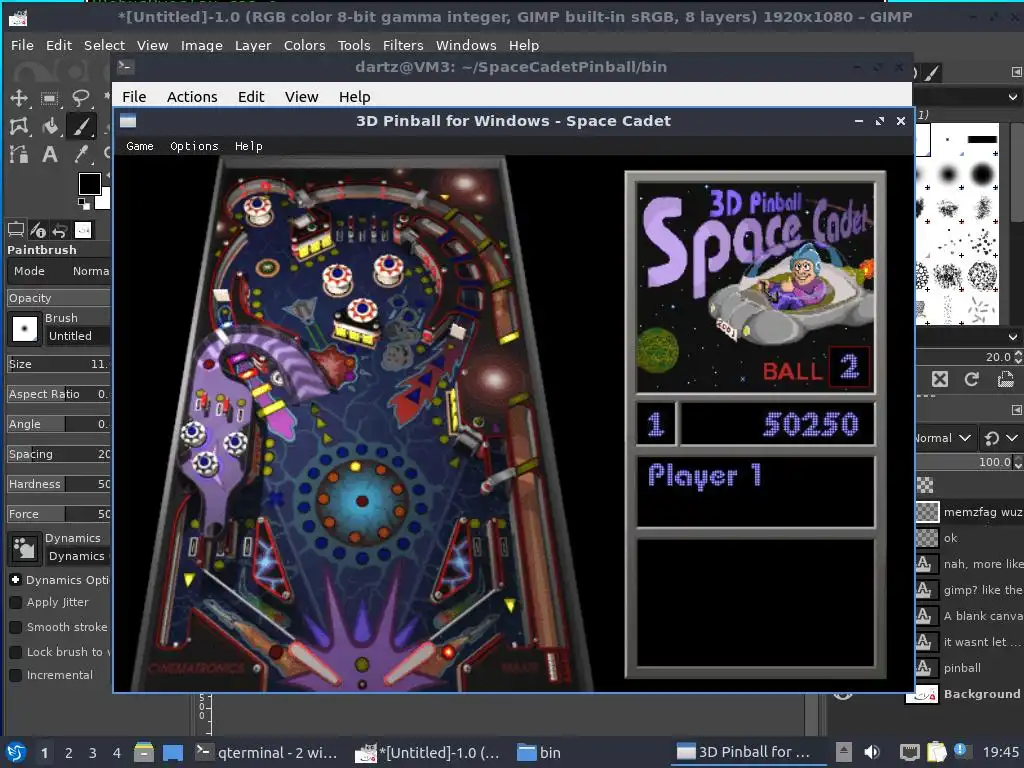Expand Dynamics Options section
This screenshot has width=1024, height=768.
[16, 580]
